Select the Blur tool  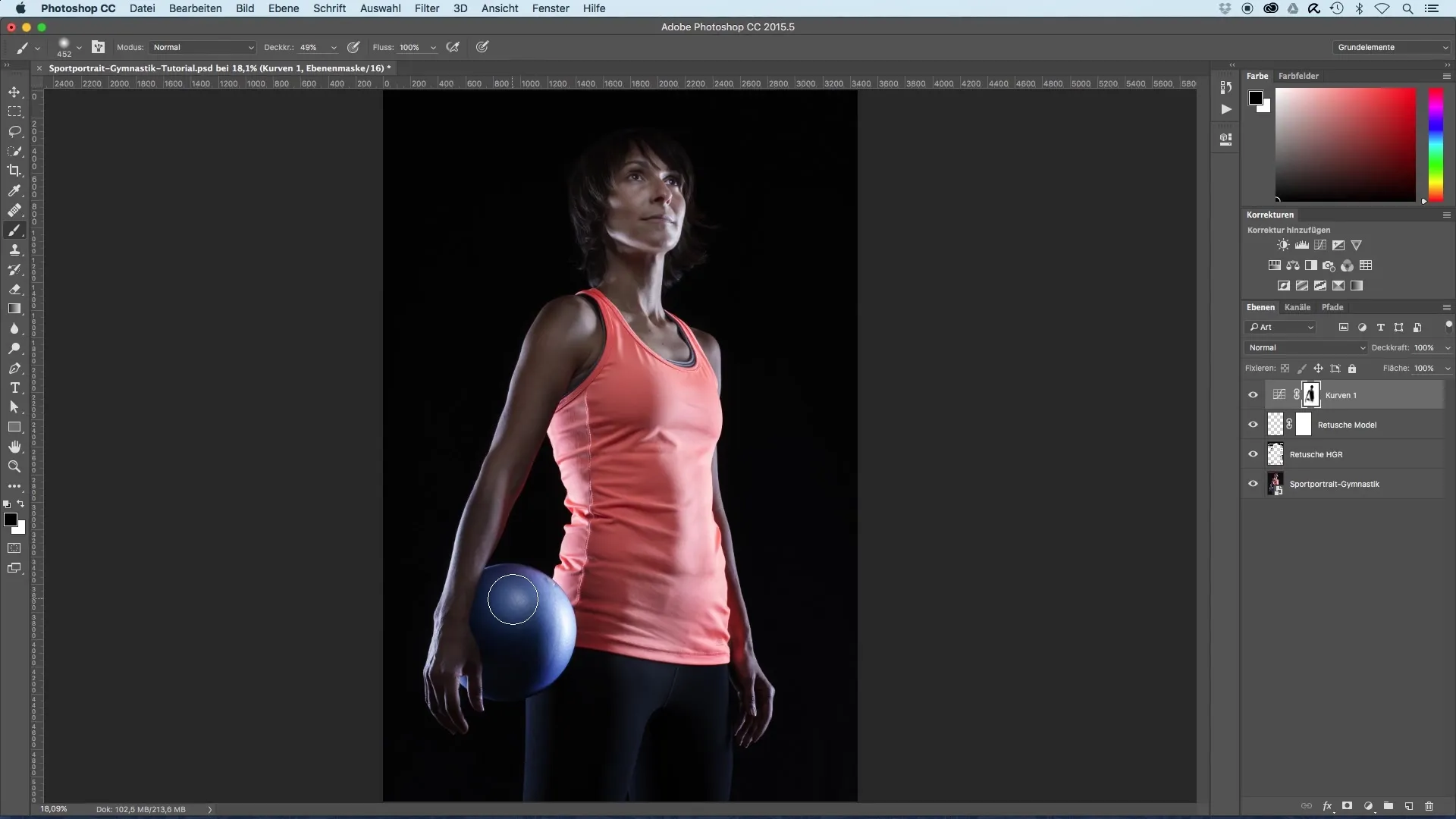tap(14, 328)
